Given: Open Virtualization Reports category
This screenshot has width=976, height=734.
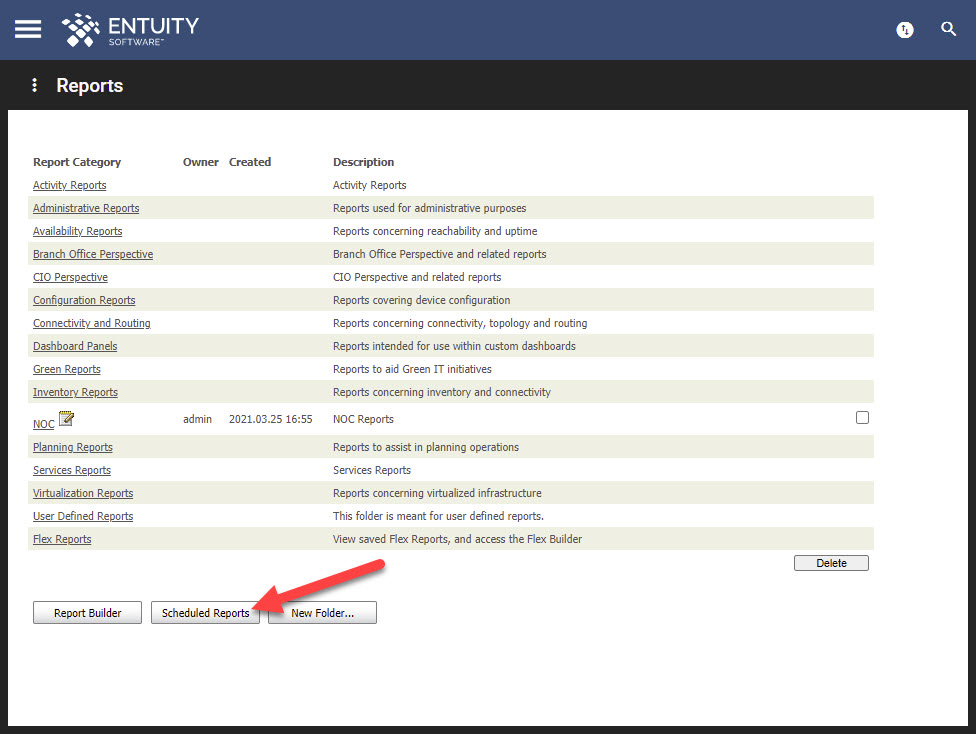Looking at the screenshot, I should 83,493.
